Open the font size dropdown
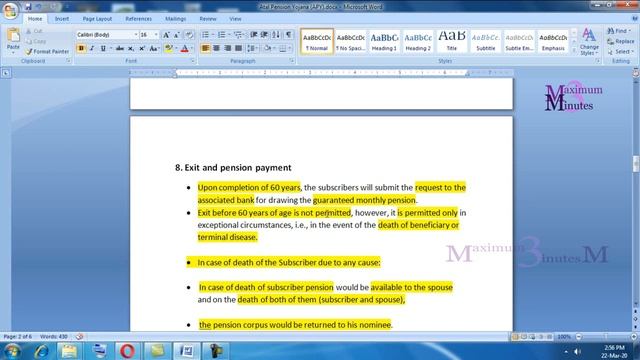 (156, 35)
